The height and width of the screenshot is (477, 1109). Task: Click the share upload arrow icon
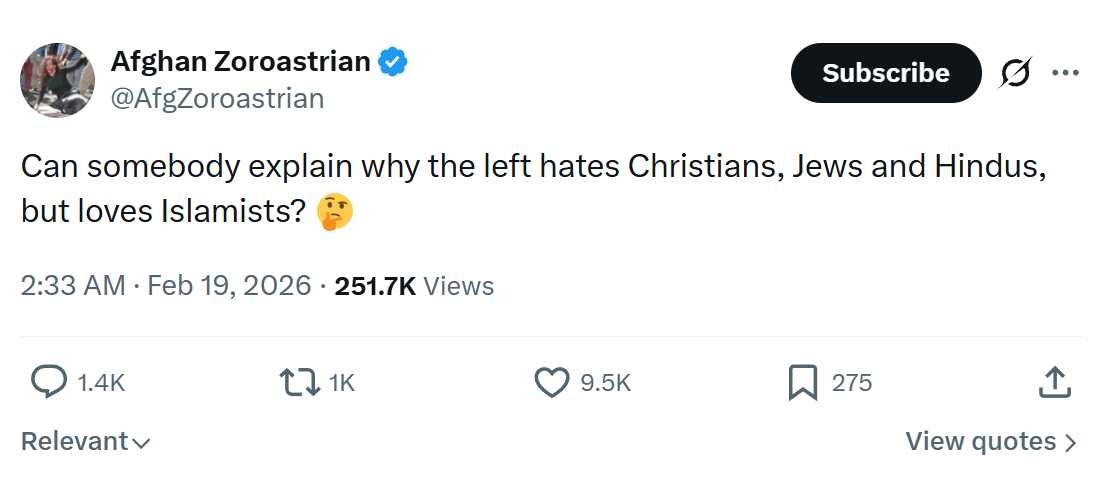pos(1055,382)
